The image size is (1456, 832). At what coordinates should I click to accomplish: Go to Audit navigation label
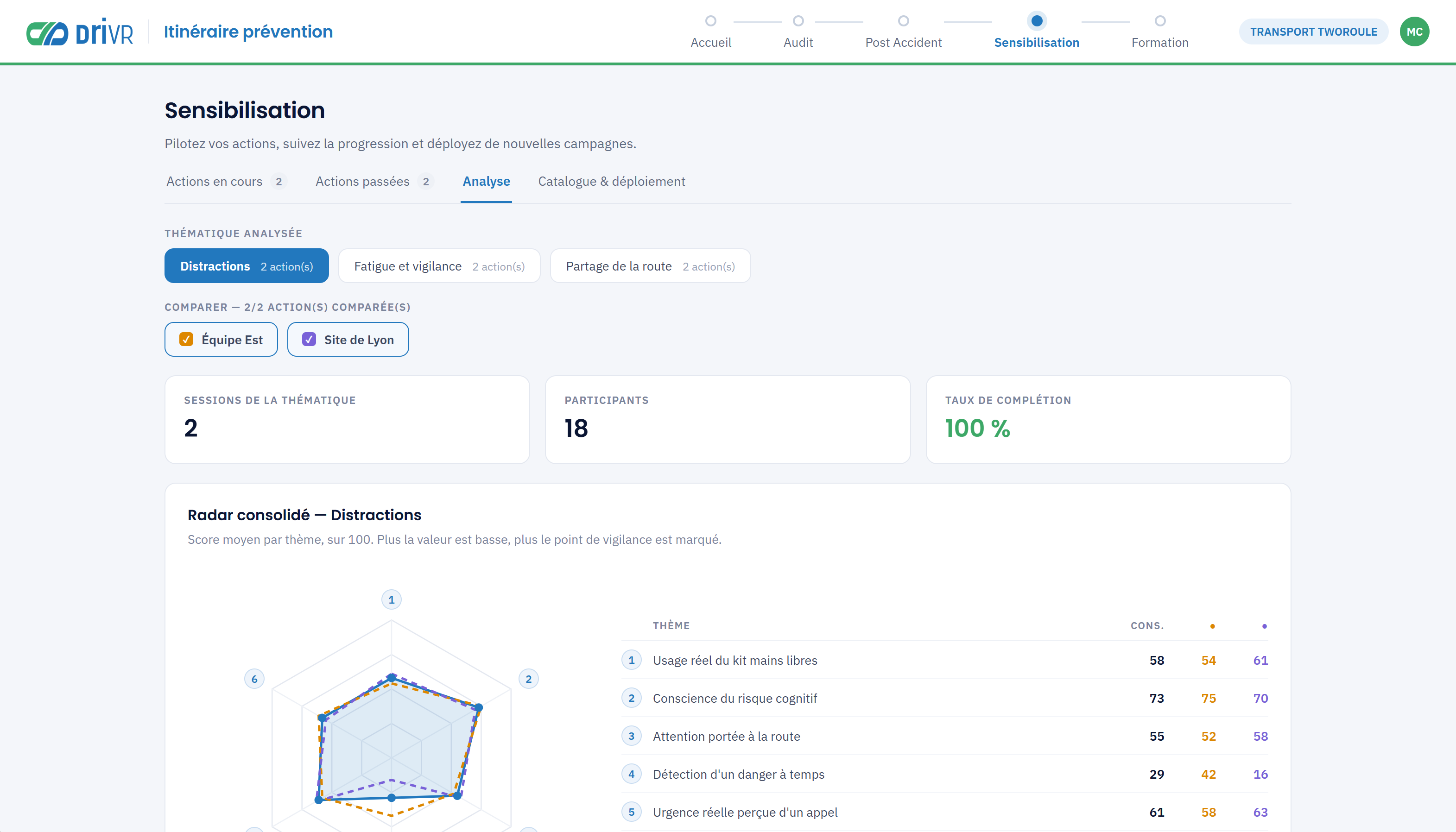click(798, 42)
